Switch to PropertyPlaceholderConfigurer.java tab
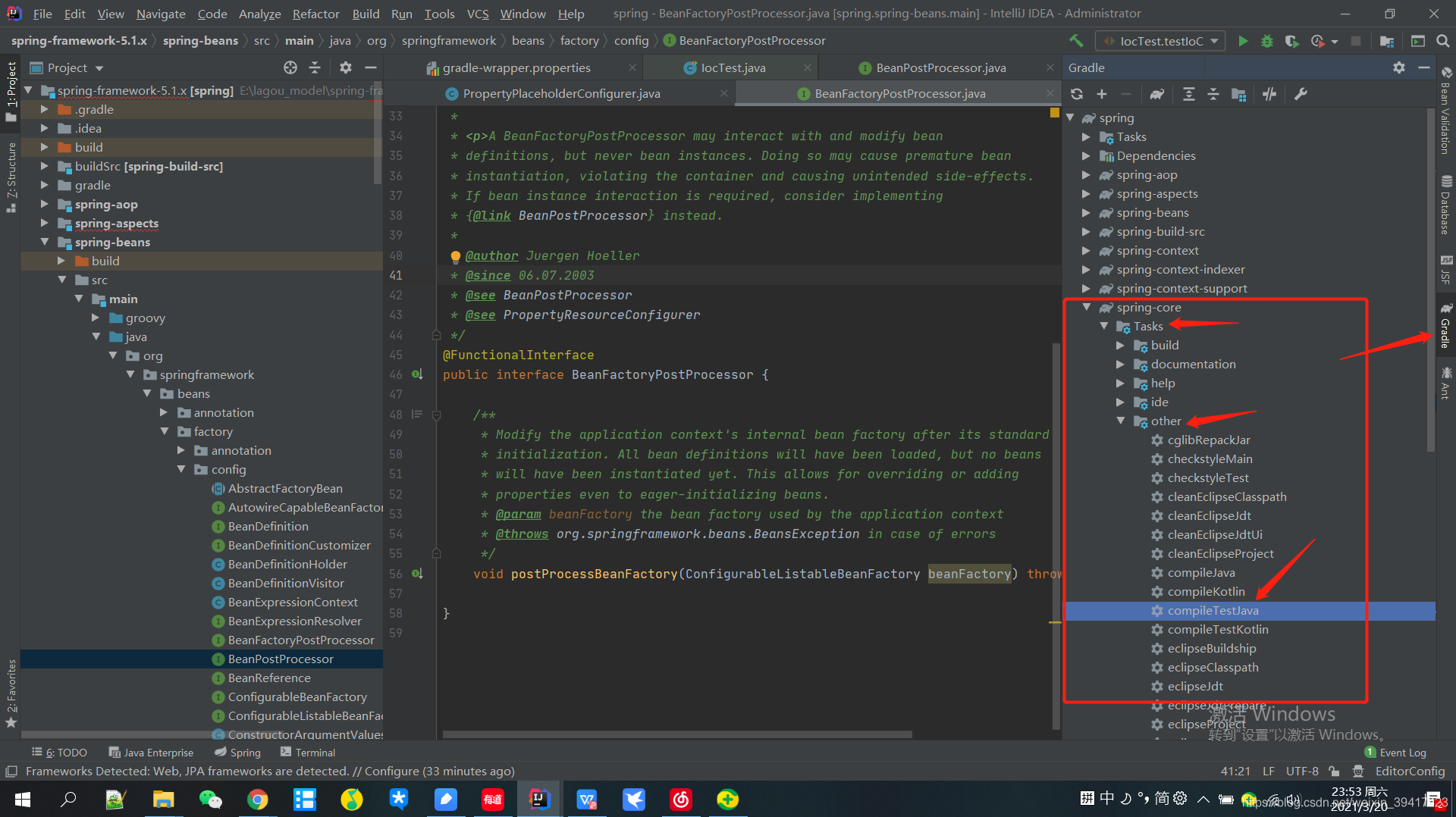This screenshot has width=1456, height=817. coord(561,93)
